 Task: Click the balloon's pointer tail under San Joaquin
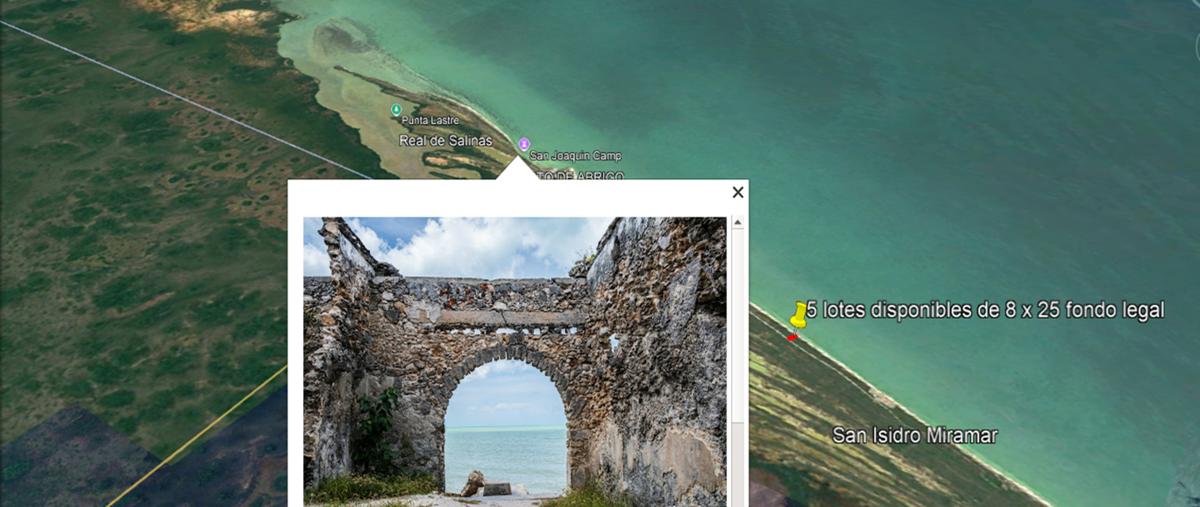(x=518, y=169)
